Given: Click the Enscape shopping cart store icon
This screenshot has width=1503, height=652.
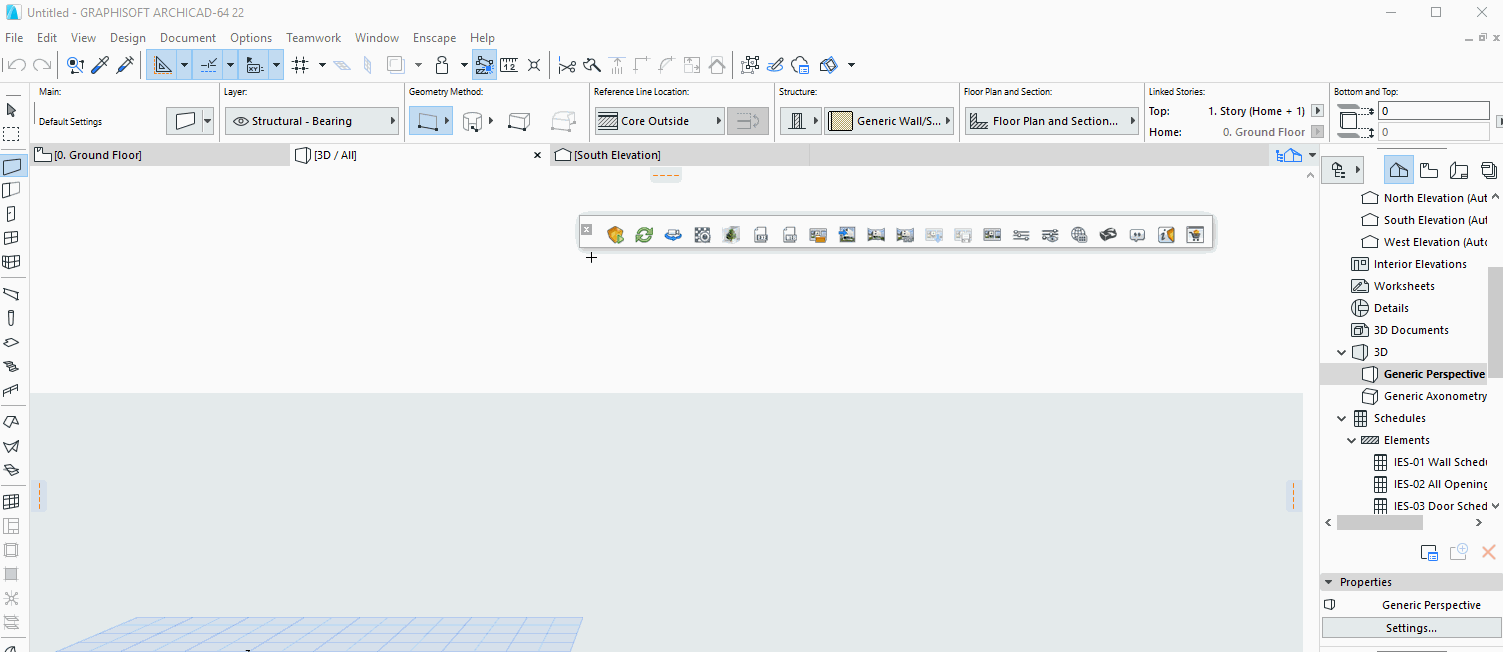Looking at the screenshot, I should (x=1194, y=235).
